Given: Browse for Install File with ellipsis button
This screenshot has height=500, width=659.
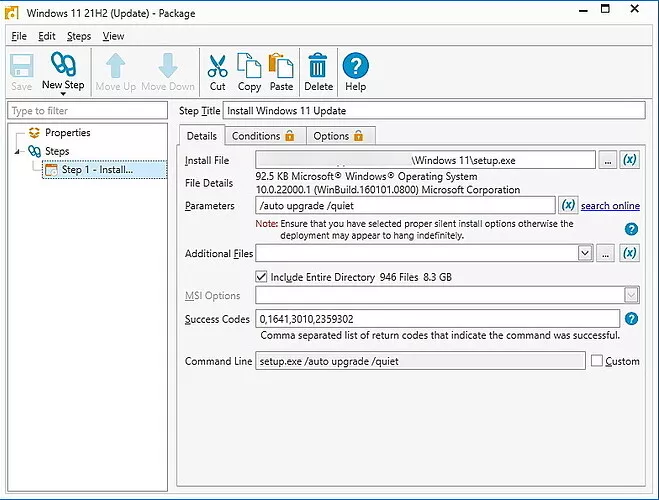Looking at the screenshot, I should tap(607, 160).
